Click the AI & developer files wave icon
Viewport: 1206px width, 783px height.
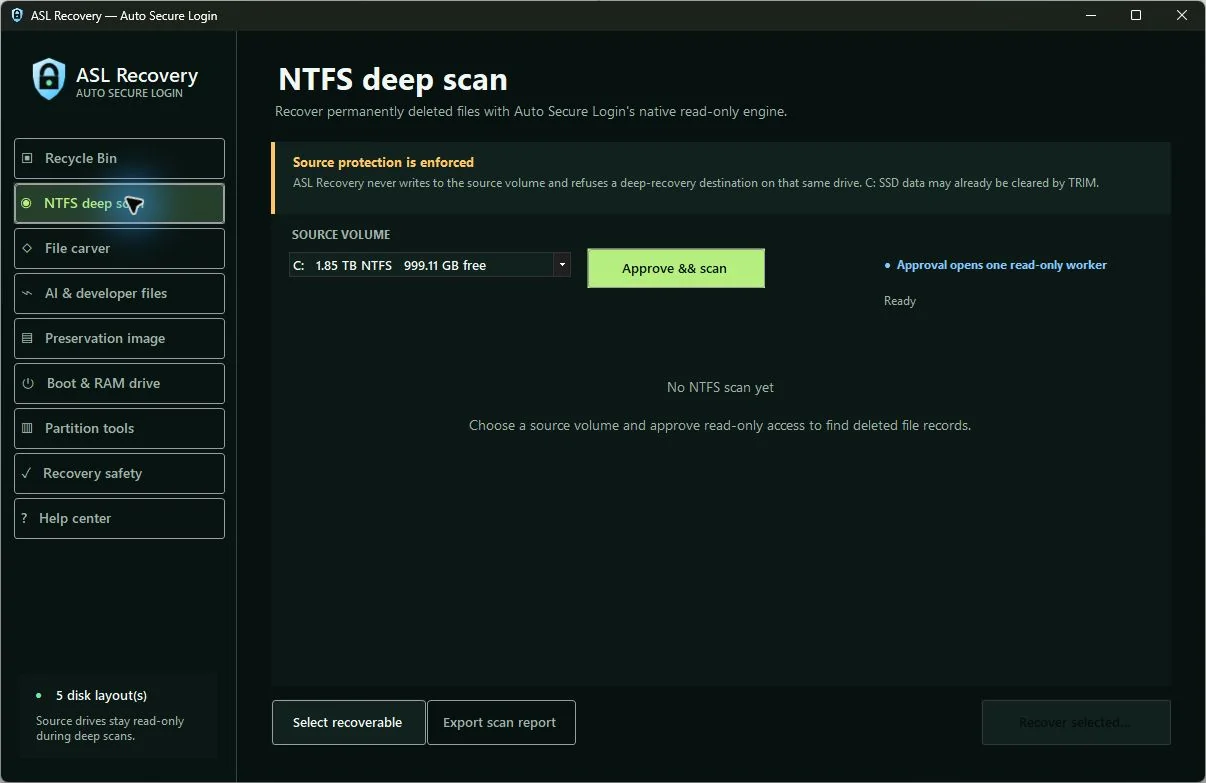point(26,293)
